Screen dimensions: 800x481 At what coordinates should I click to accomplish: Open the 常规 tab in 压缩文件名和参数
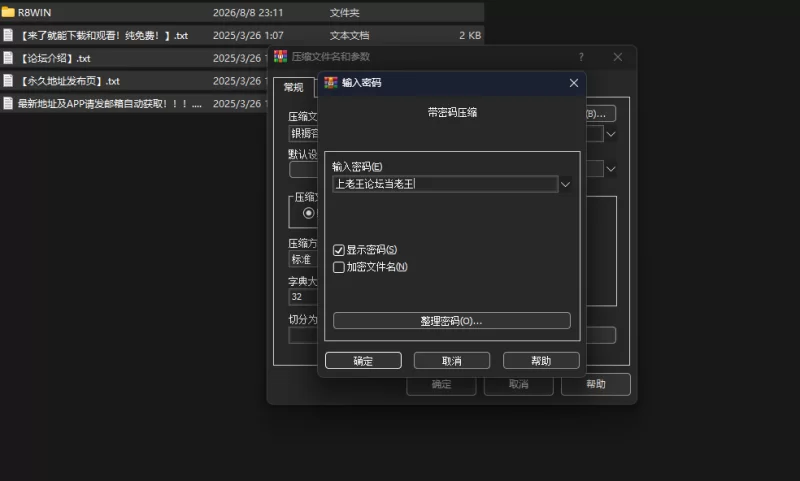(293, 87)
